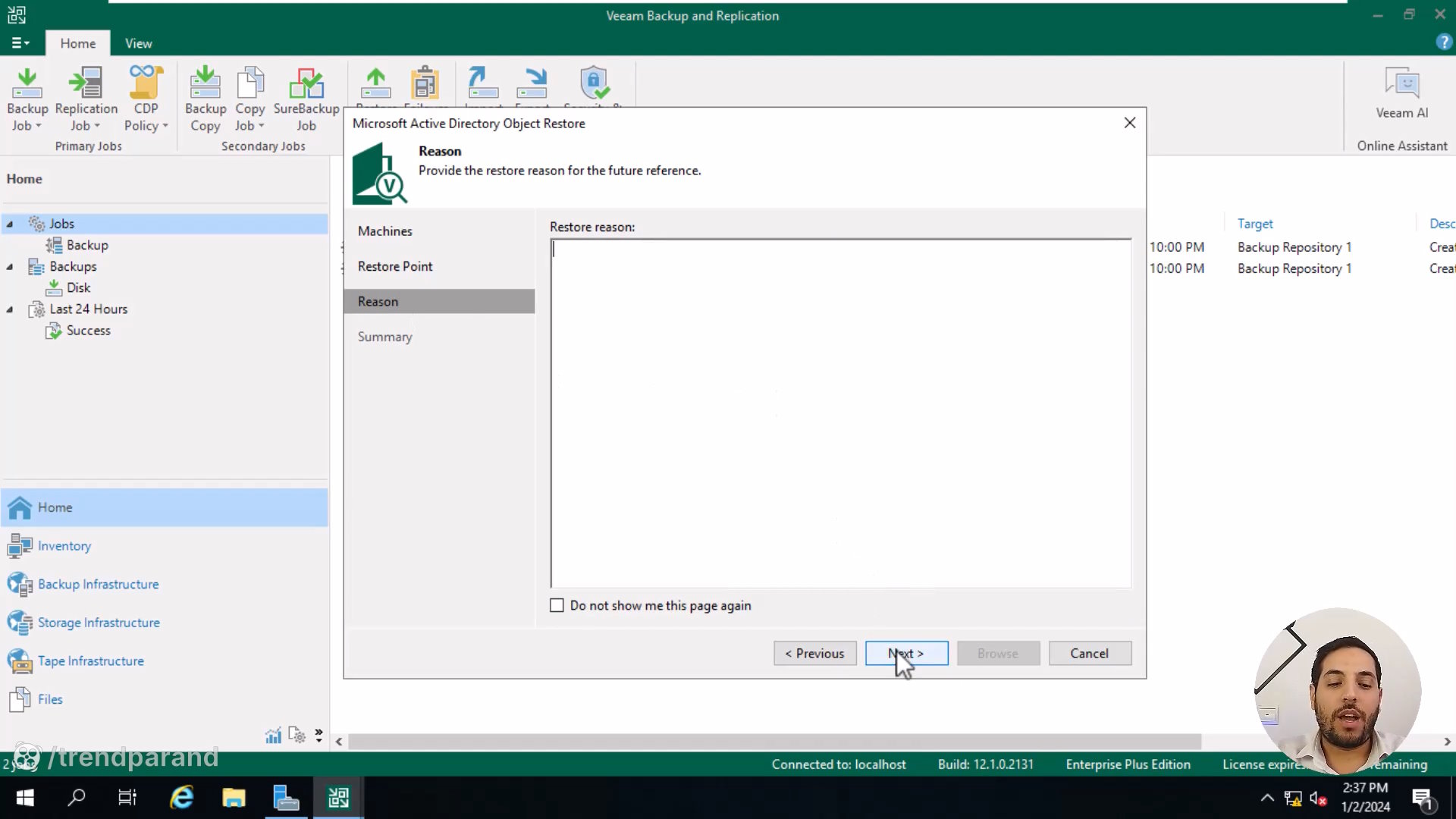Close the Active Directory Object Restore dialog

[1130, 123]
